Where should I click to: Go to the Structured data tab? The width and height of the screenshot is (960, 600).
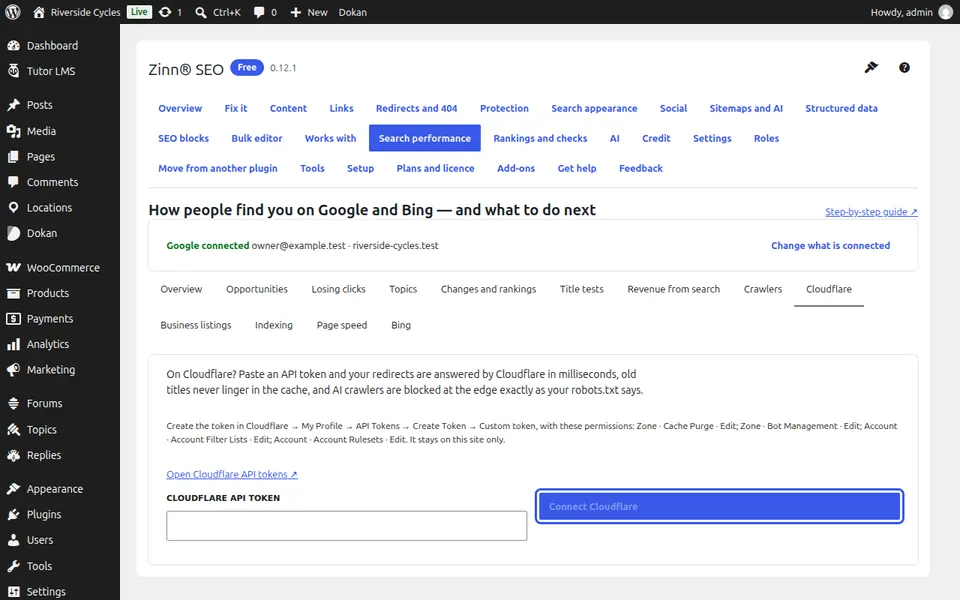841,108
